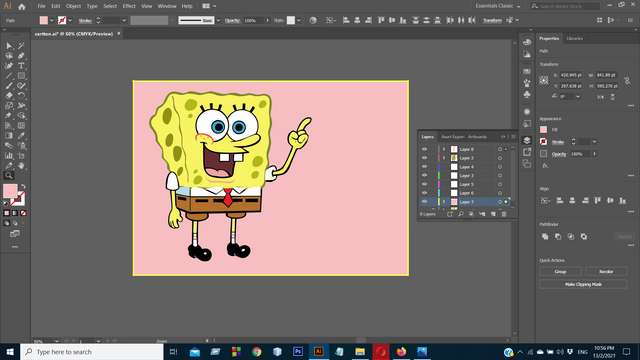The image size is (640, 360).
Task: Select the Type tool
Action: (21, 66)
